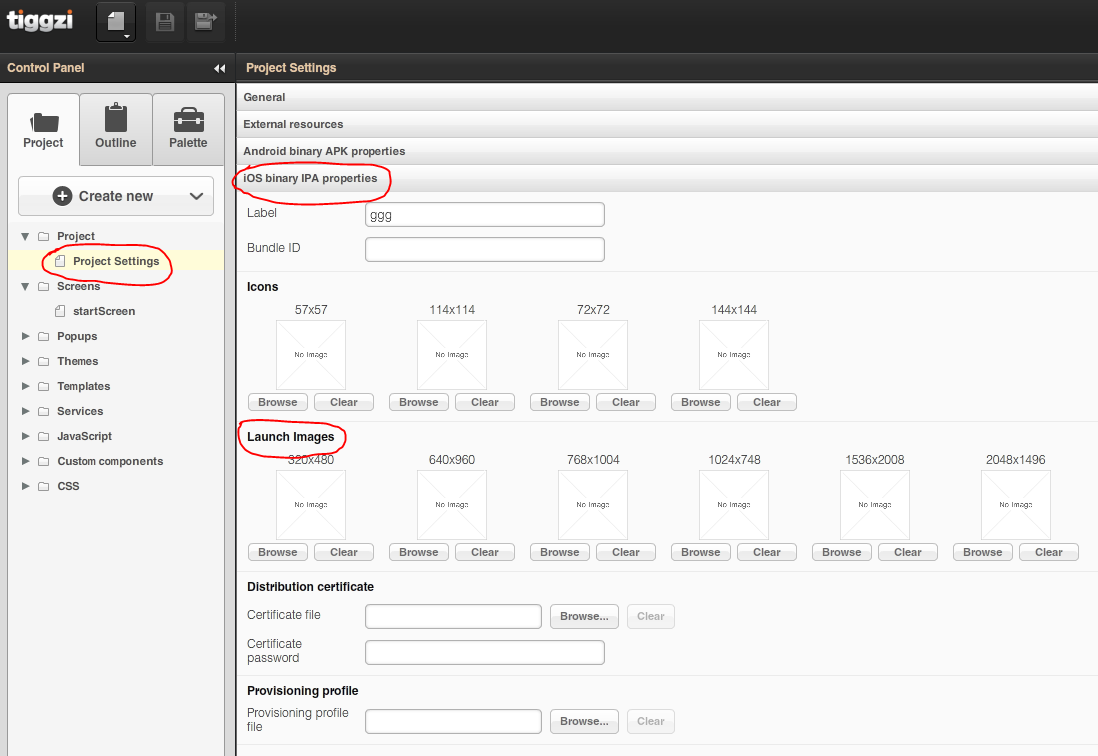Viewport: 1098px width, 756px height.
Task: Browse for the 57x57 icon image
Action: [x=278, y=402]
